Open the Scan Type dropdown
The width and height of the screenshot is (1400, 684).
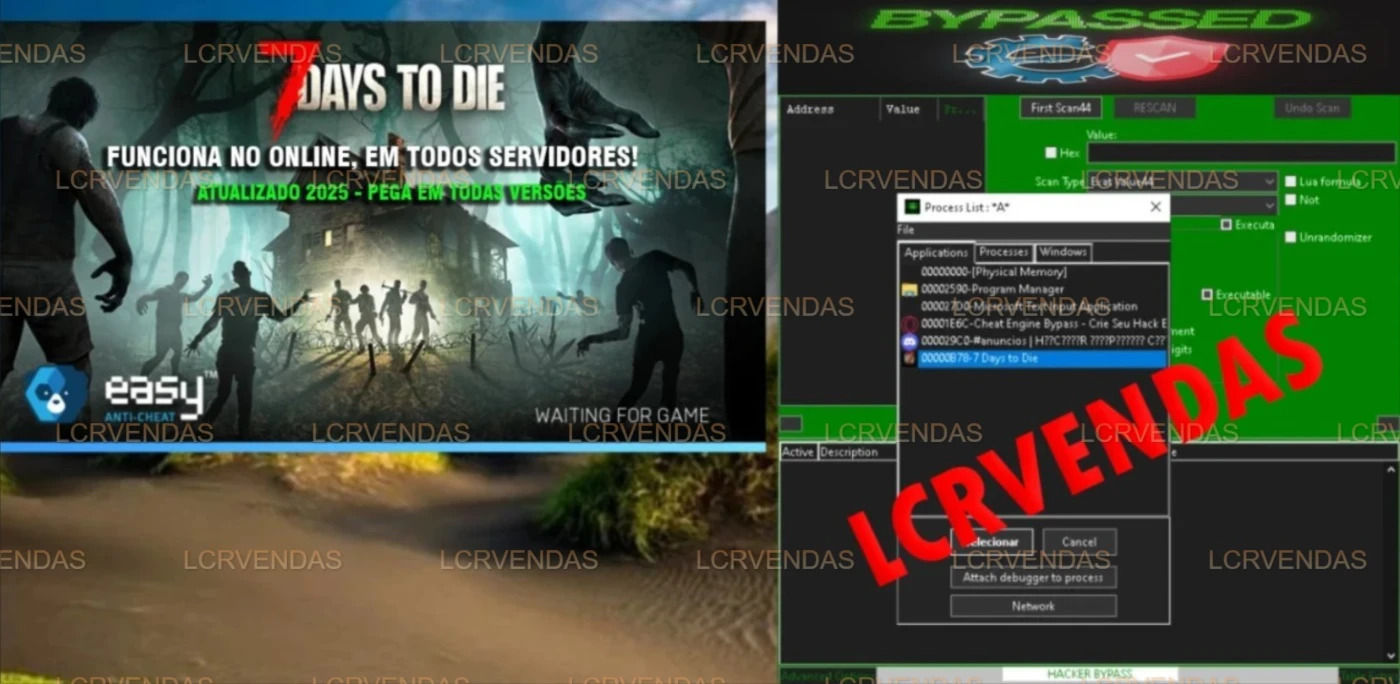tap(1183, 182)
